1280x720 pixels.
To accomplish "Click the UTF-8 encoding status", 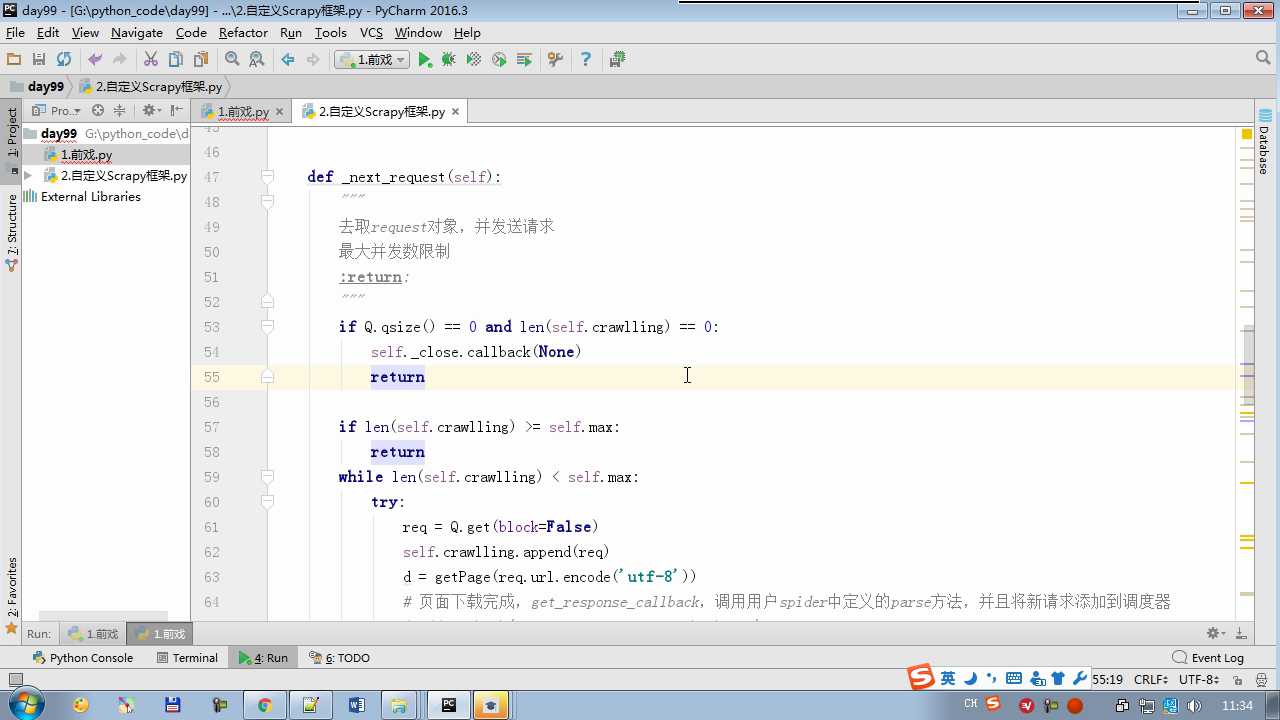I will (x=1198, y=680).
